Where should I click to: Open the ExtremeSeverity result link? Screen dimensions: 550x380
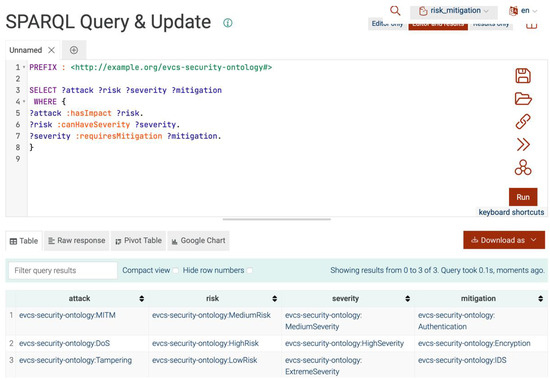(323, 366)
